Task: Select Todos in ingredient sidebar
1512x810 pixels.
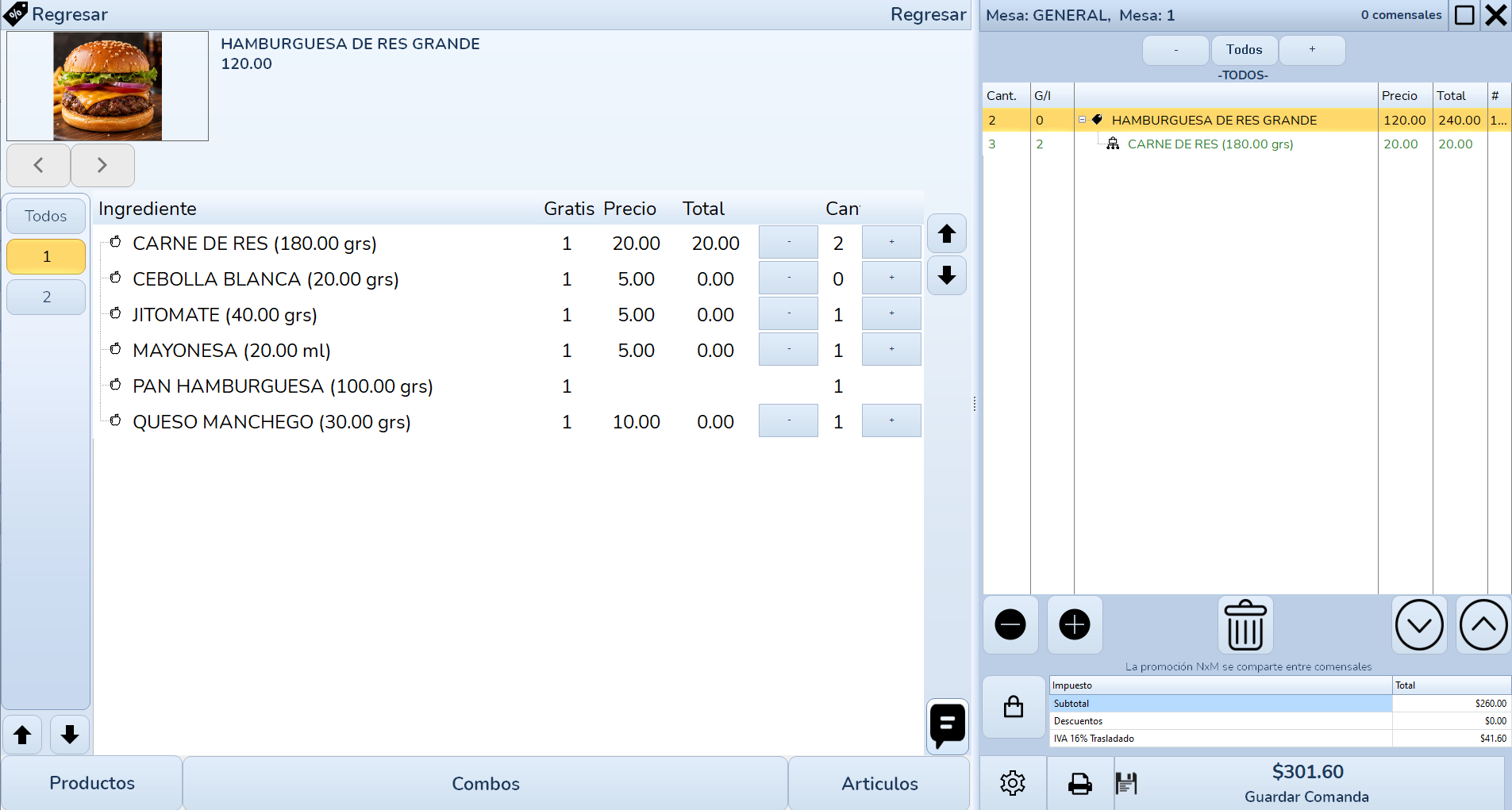Action: [46, 216]
